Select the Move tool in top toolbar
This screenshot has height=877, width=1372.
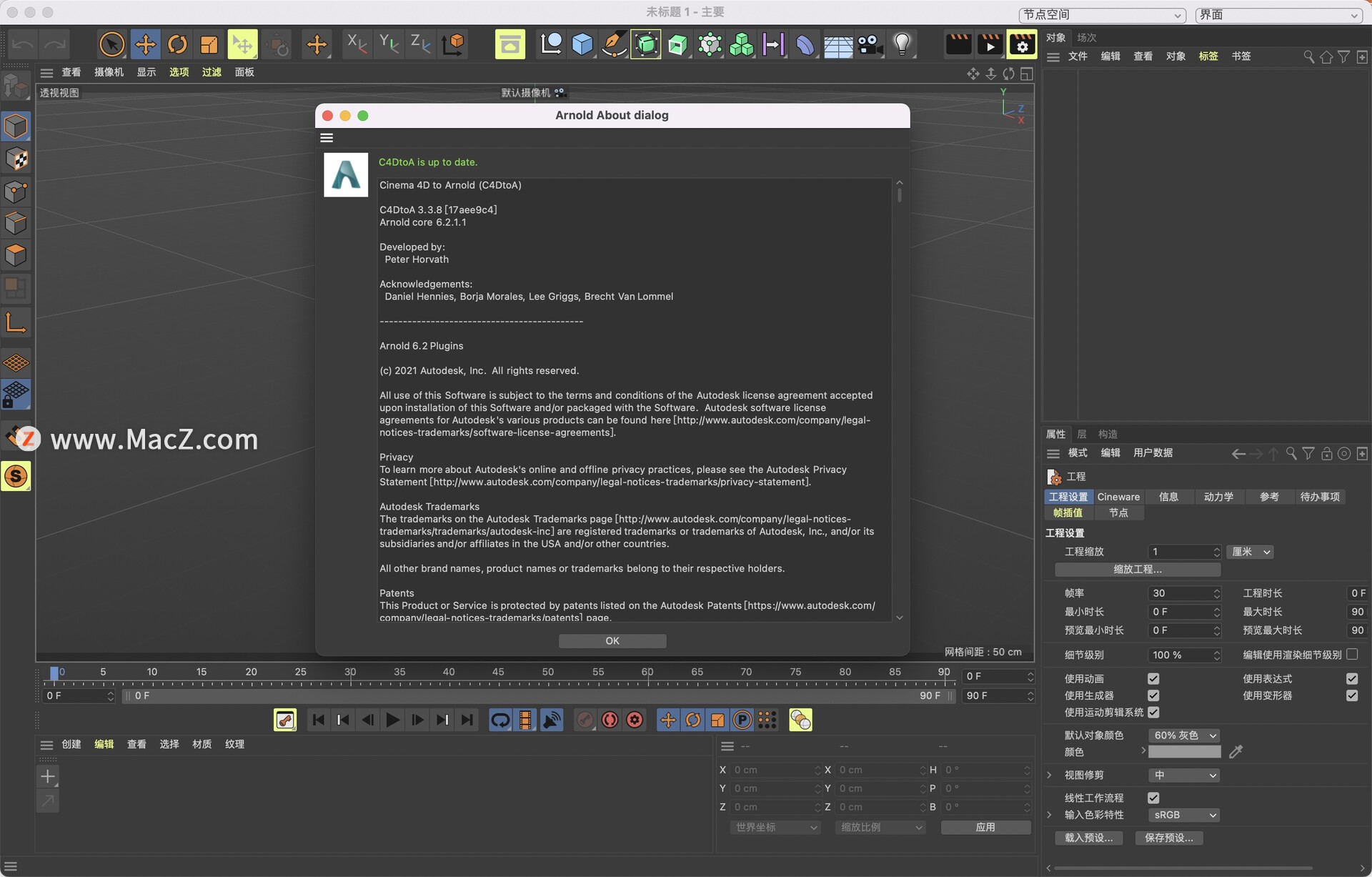(x=145, y=44)
